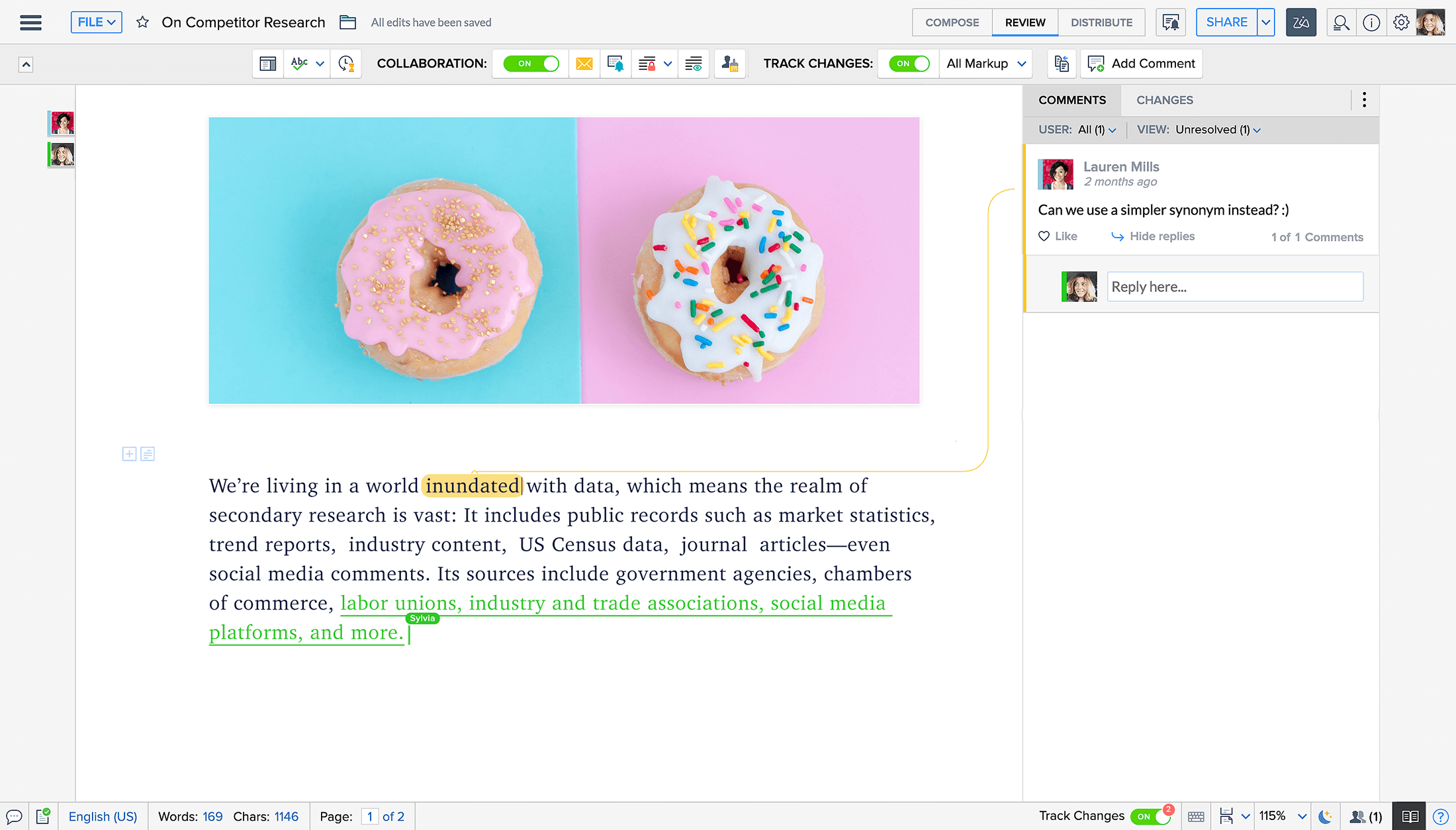Click the Add Comment button
Viewport: 1456px width, 830px height.
[1142, 64]
